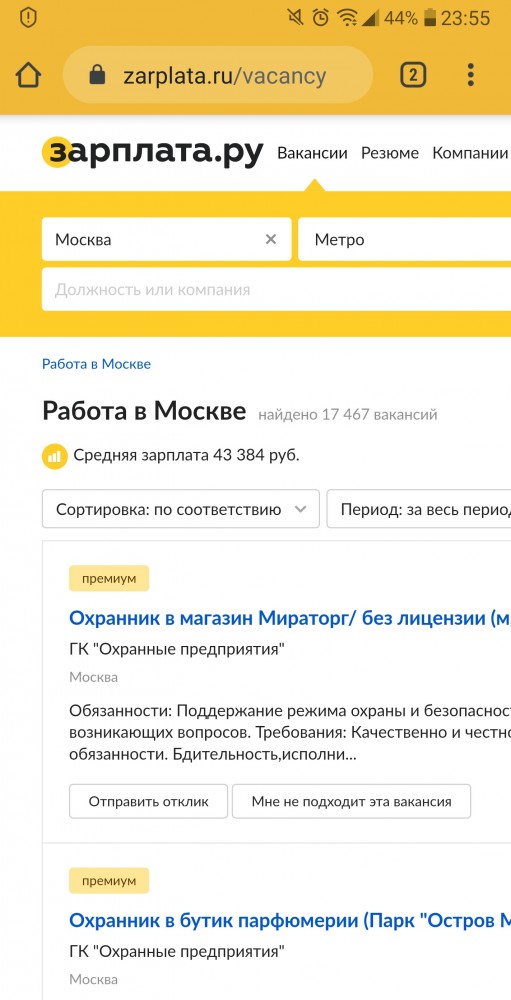Tap the Wi-Fi status icon

347,18
